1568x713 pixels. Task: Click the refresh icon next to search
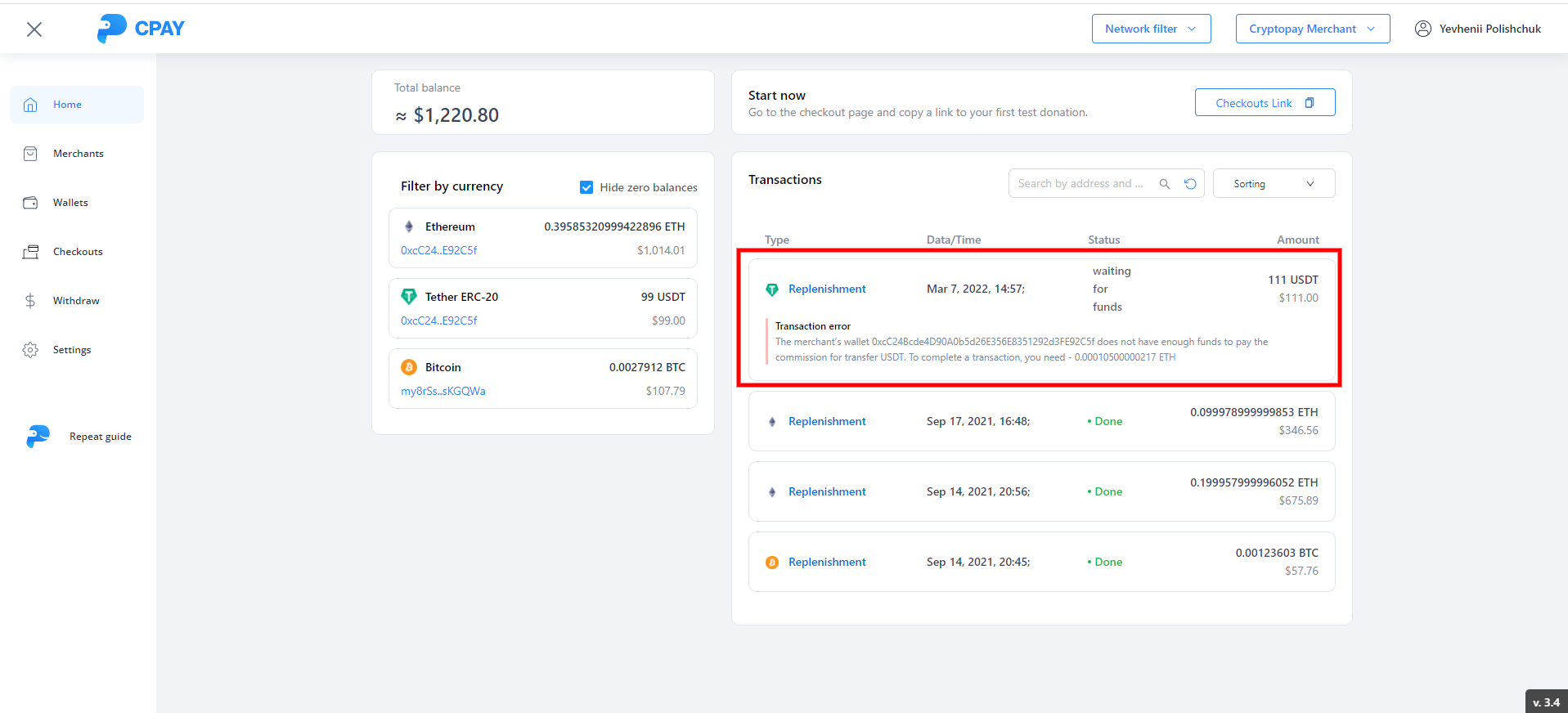[1190, 184]
